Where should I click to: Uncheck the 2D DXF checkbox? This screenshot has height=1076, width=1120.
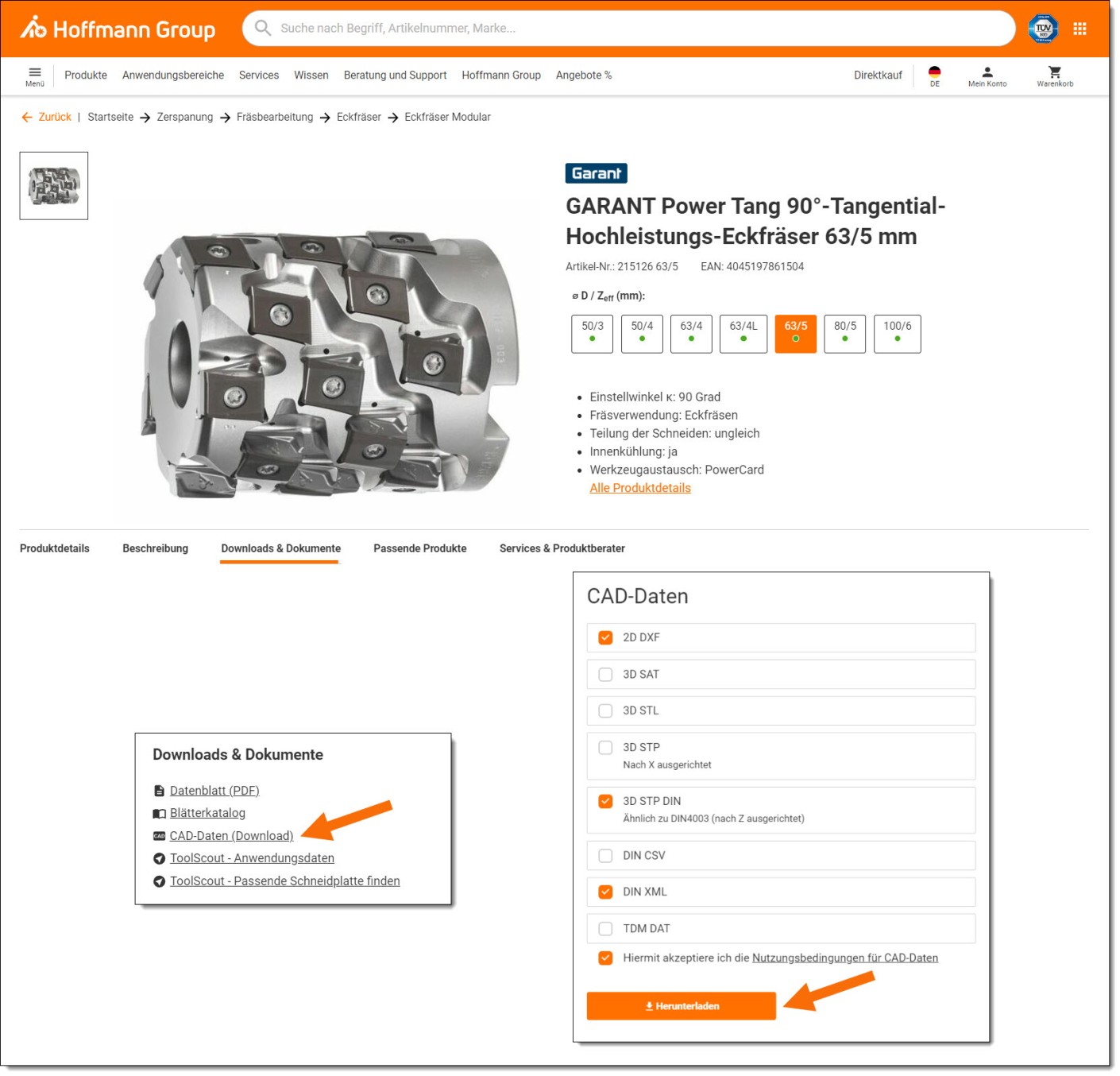click(605, 637)
